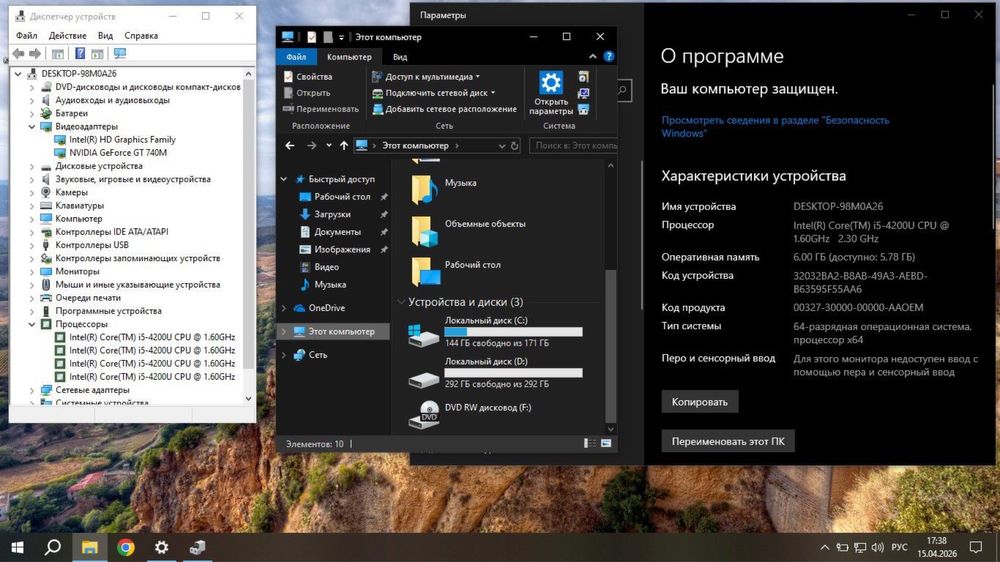Open the Вид menu in Device Manager
The image size is (1000, 562).
[105, 36]
